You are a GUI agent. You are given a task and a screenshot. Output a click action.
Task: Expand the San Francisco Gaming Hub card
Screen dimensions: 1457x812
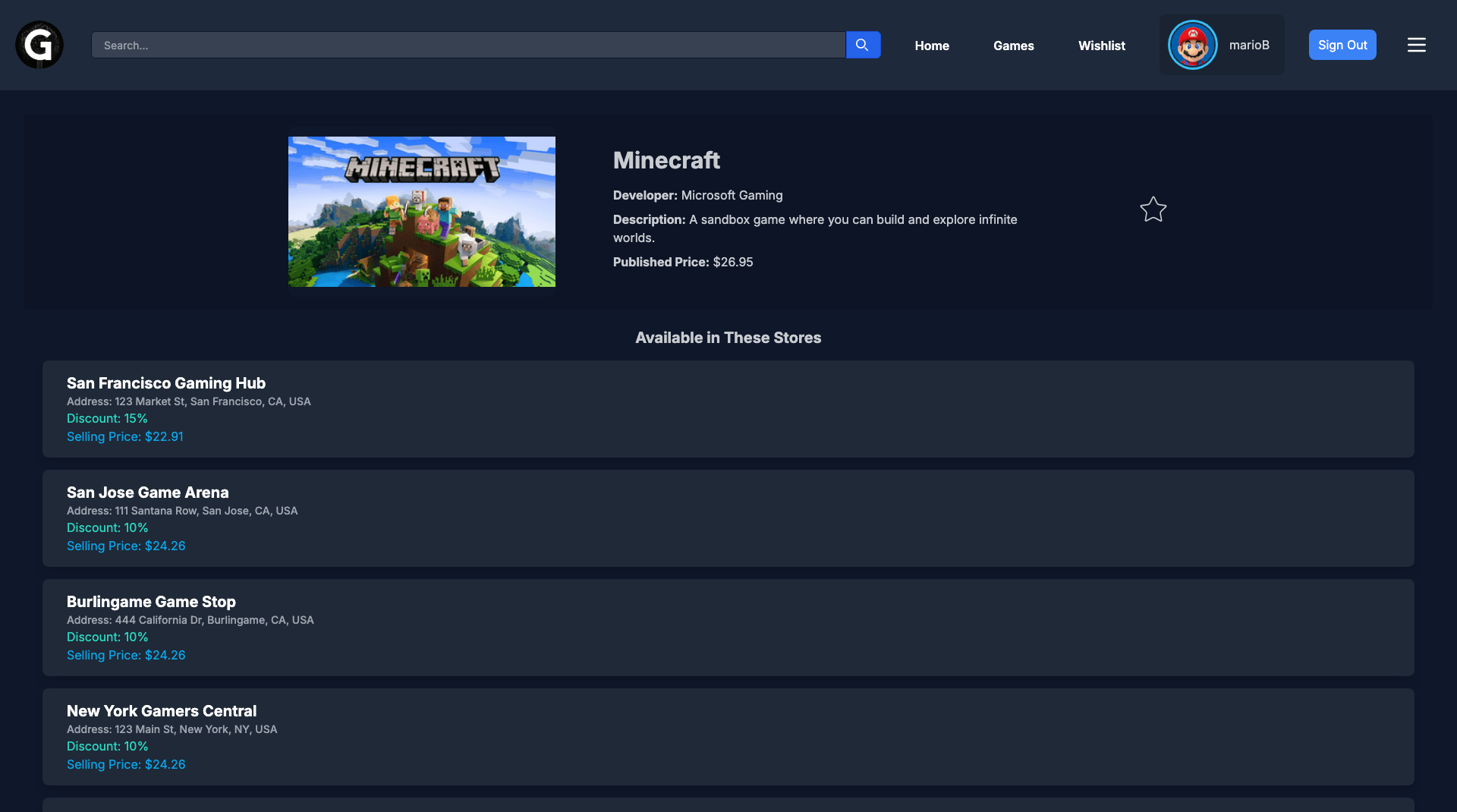(x=728, y=409)
